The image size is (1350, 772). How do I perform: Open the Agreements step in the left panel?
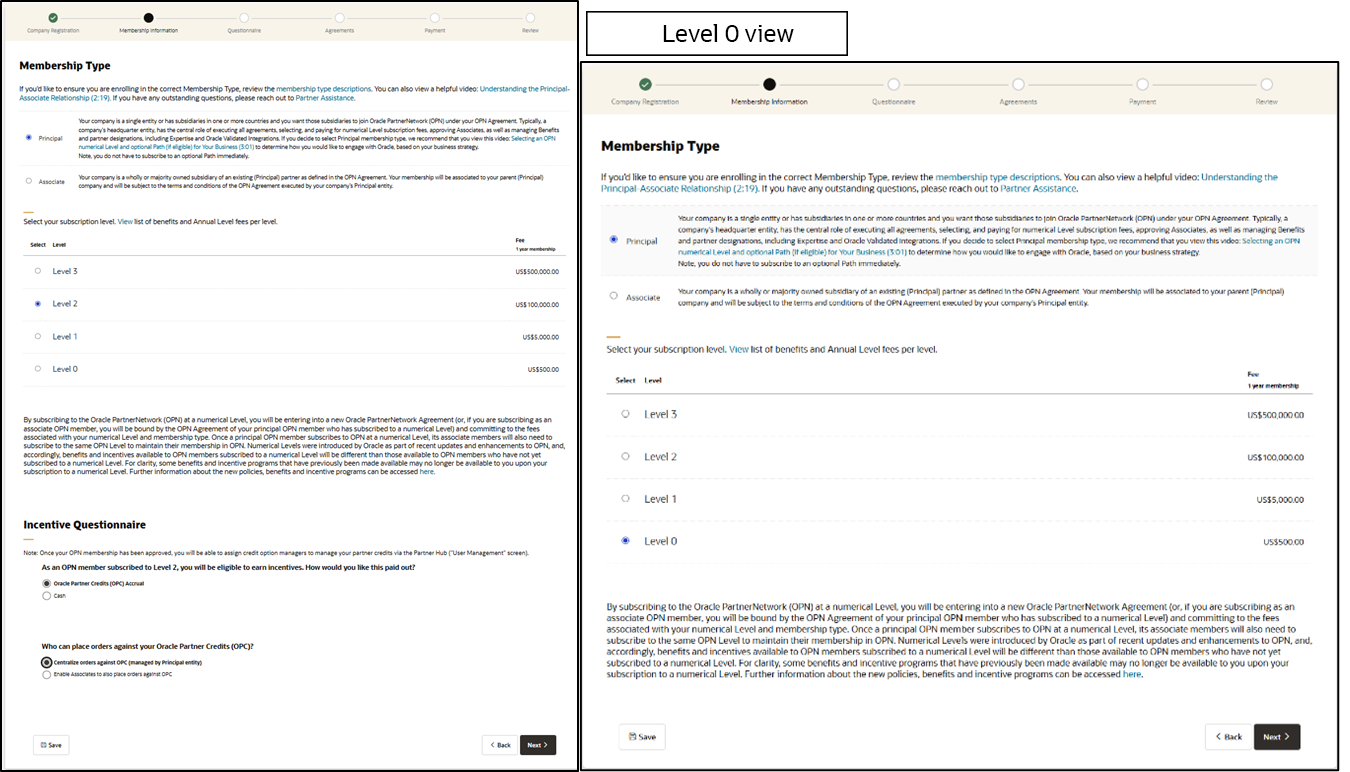click(x=339, y=17)
